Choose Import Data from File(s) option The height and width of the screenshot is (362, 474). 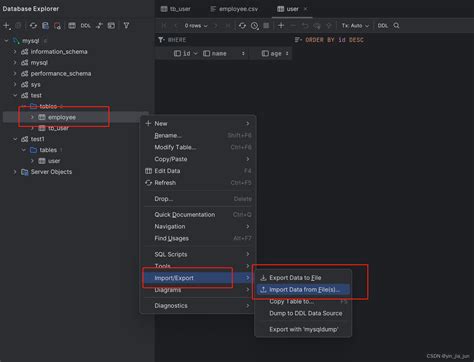[303, 290]
